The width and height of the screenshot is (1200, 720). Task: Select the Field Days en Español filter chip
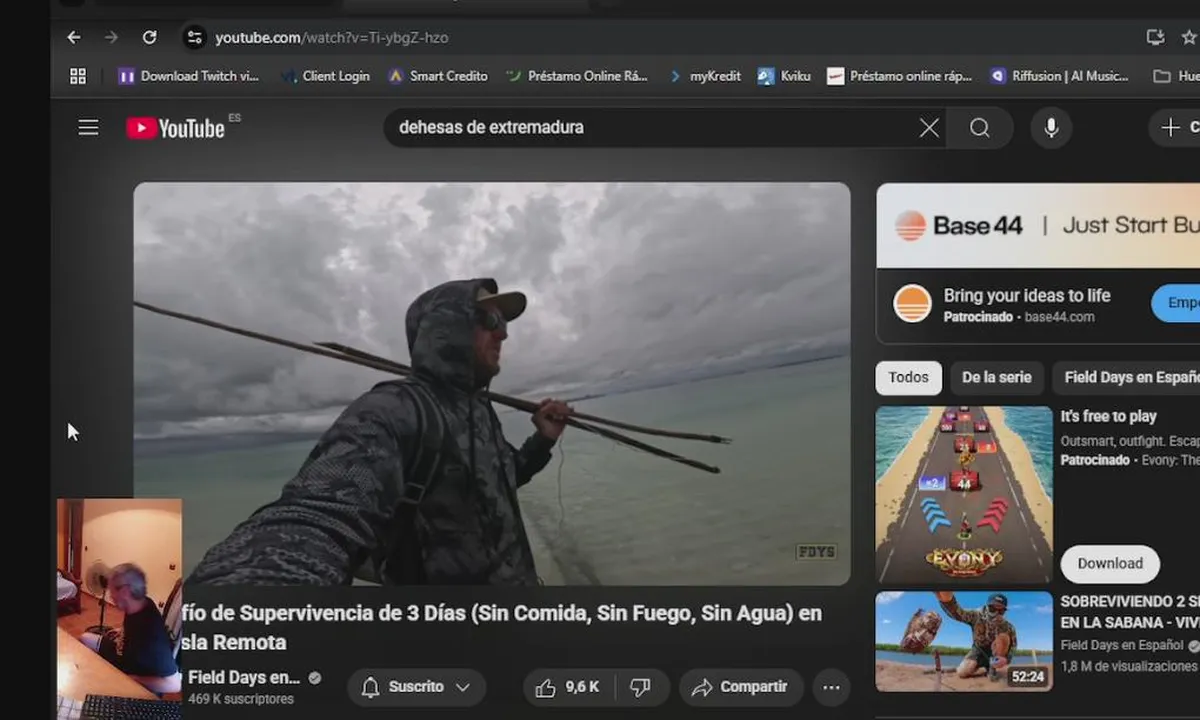click(1127, 377)
